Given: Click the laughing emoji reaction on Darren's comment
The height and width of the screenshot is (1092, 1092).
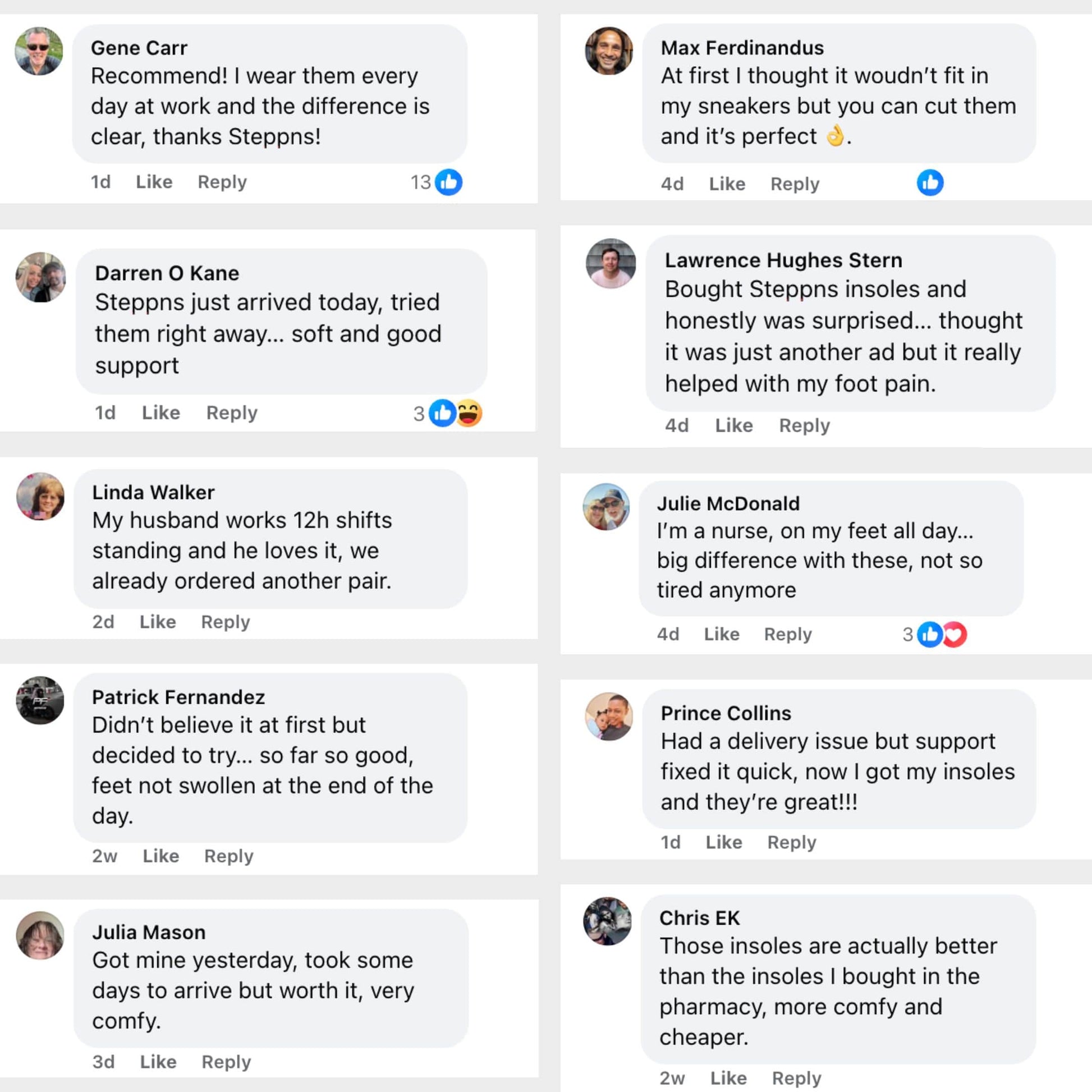Looking at the screenshot, I should tap(470, 413).
